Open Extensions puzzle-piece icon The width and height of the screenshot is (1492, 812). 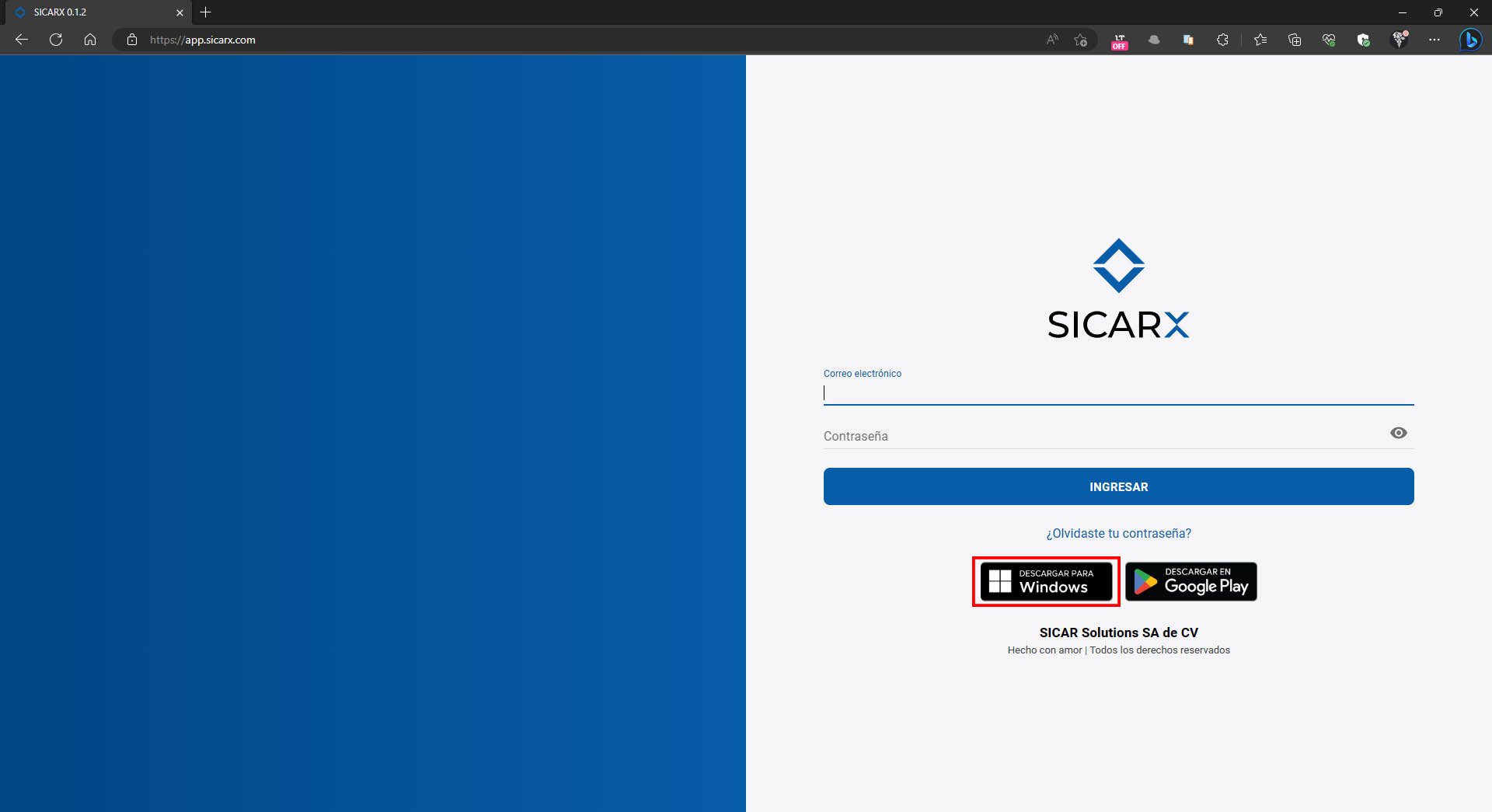pos(1222,40)
